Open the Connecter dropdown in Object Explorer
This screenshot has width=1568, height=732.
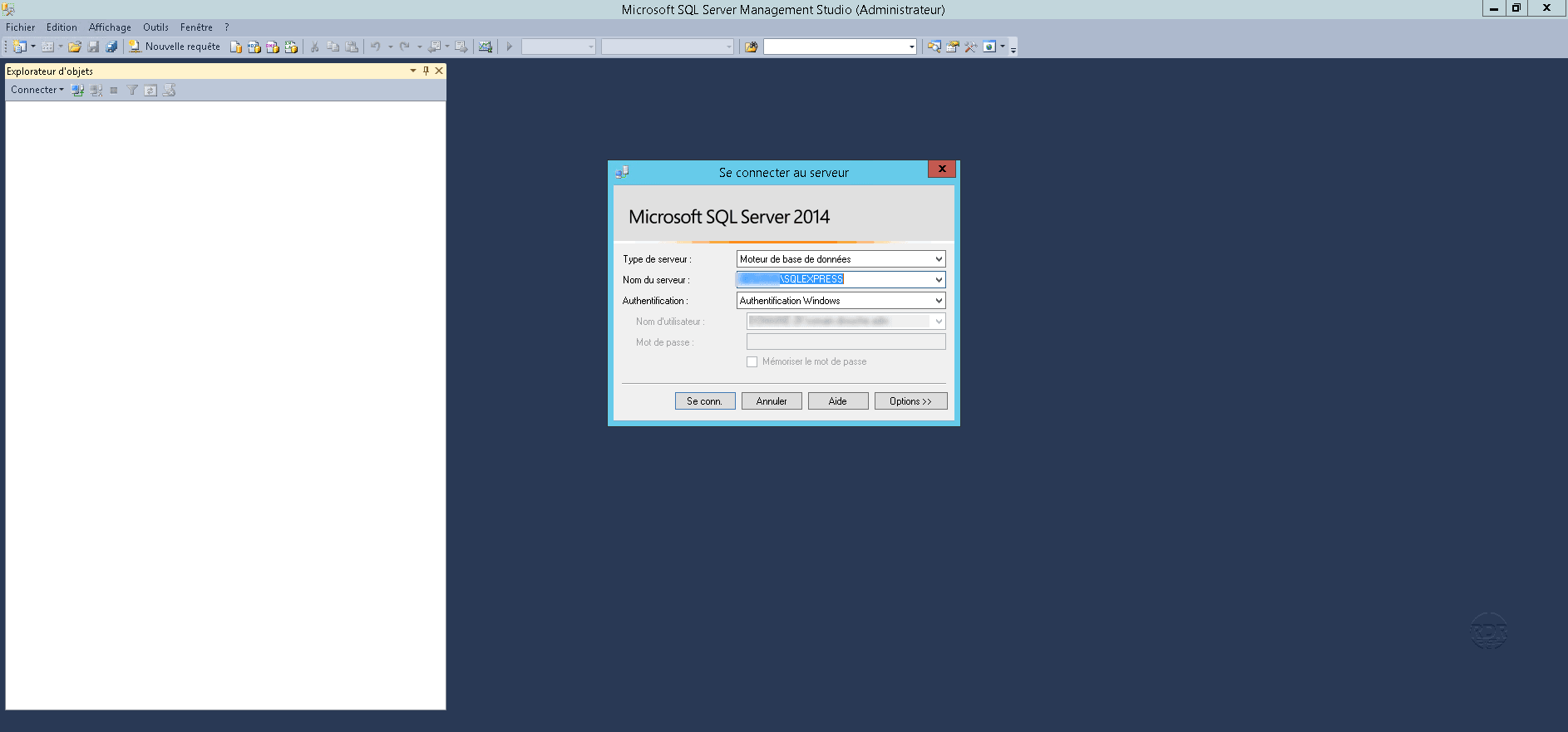(37, 90)
